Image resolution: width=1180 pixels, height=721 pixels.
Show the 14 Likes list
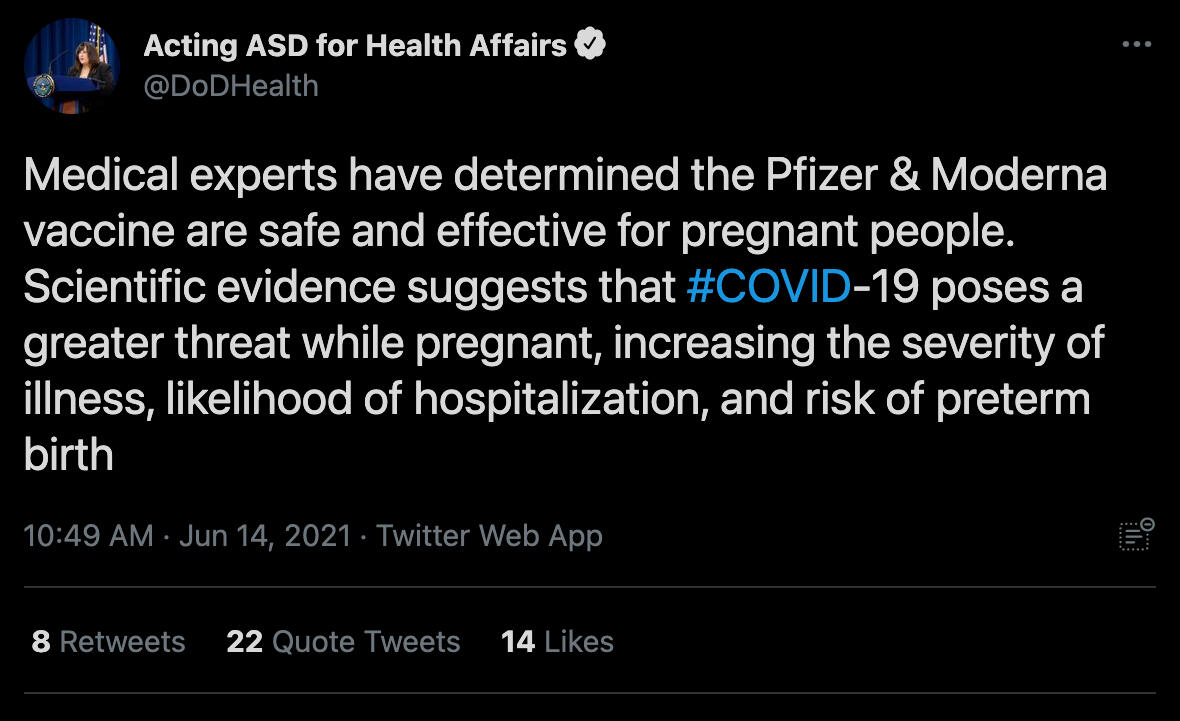(557, 641)
